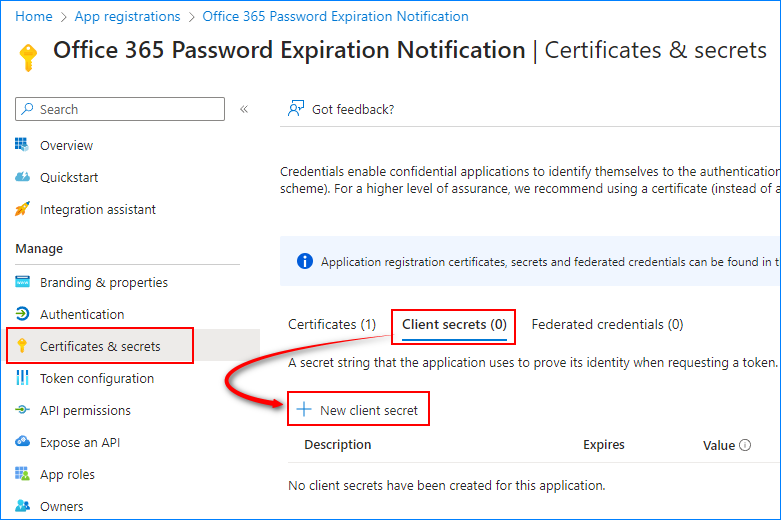Select the Client secrets (0) tab
This screenshot has width=781, height=520.
click(x=454, y=325)
